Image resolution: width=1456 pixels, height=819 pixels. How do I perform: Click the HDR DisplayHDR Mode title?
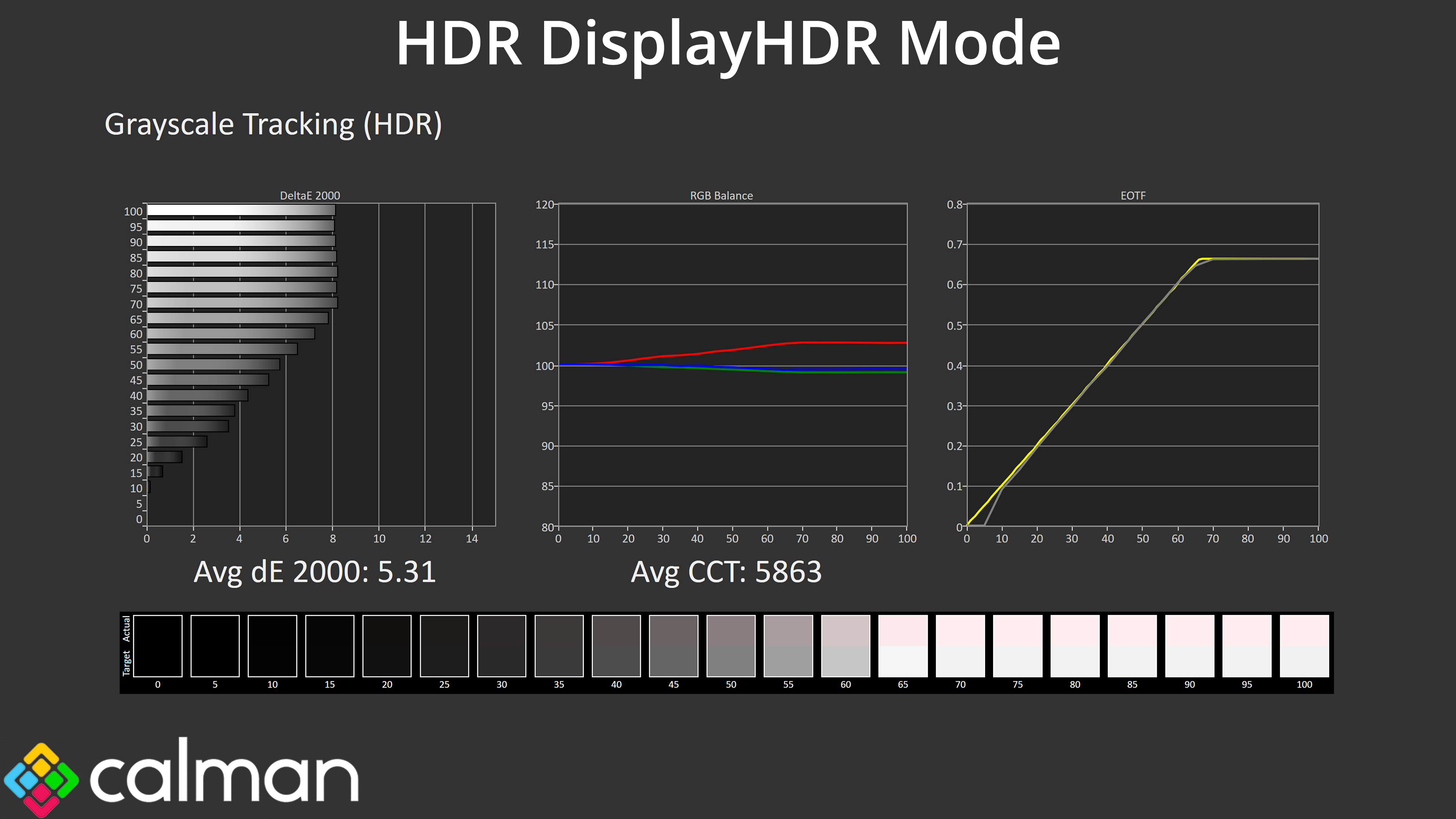click(x=728, y=44)
